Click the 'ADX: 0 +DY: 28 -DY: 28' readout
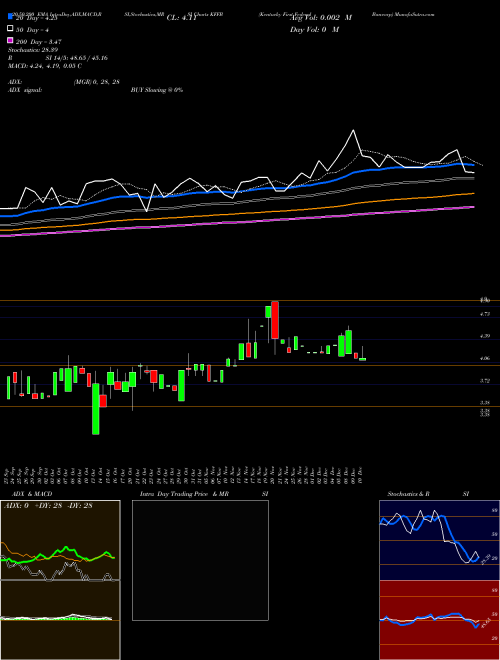 pos(48,506)
